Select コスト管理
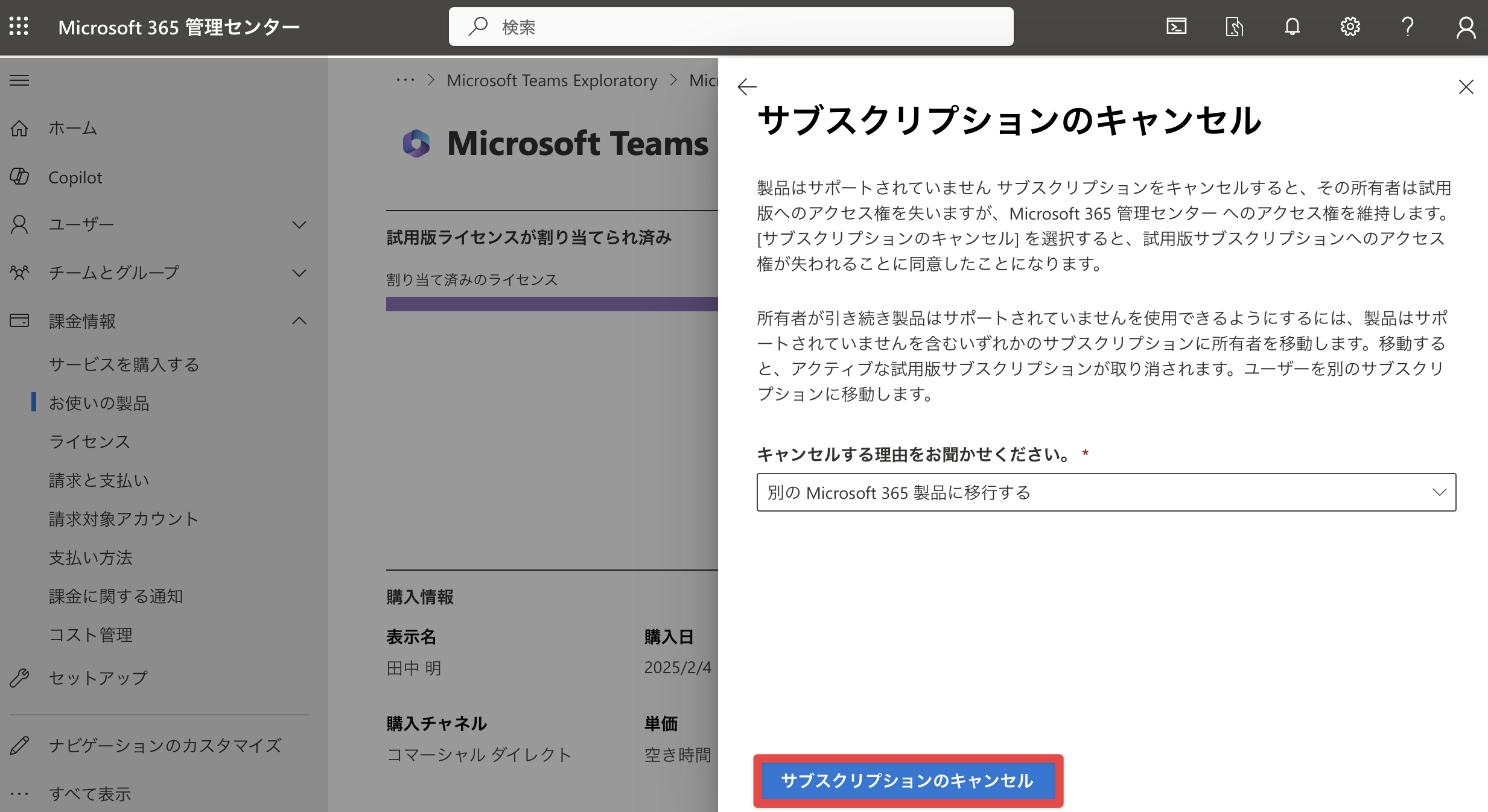The width and height of the screenshot is (1488, 812). pyautogui.click(x=91, y=635)
